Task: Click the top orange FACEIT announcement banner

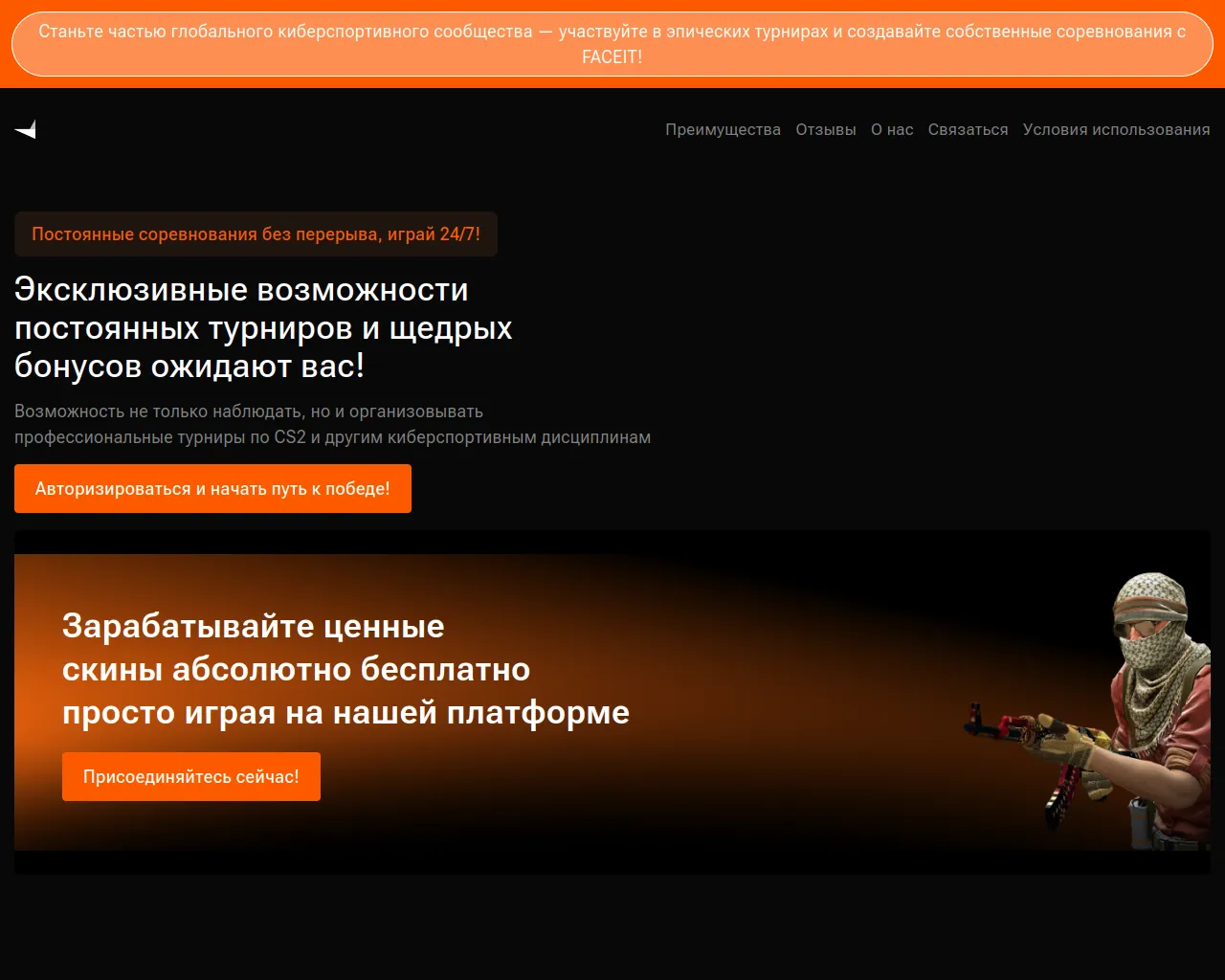Action: [x=612, y=44]
